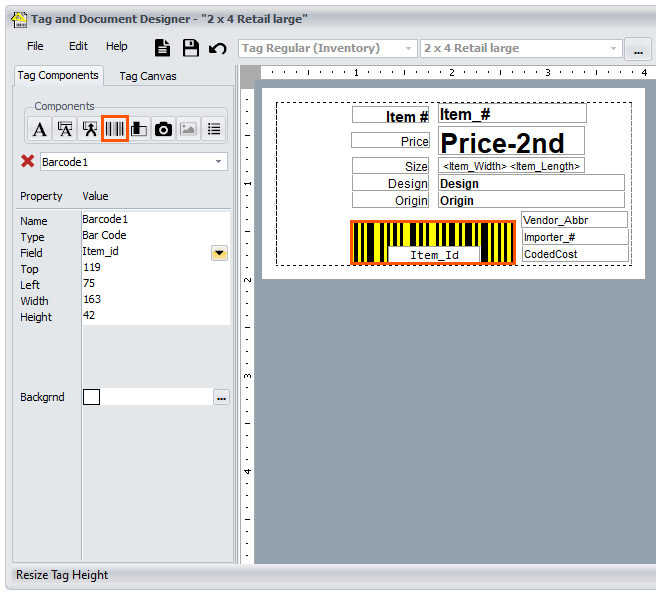656x596 pixels.
Task: Select the picture image component tool
Action: point(188,129)
